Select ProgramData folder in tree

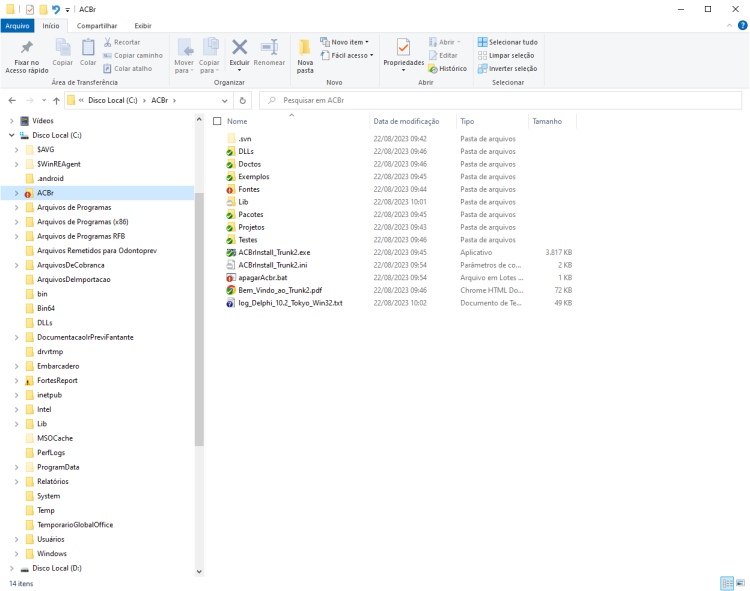click(x=58, y=467)
